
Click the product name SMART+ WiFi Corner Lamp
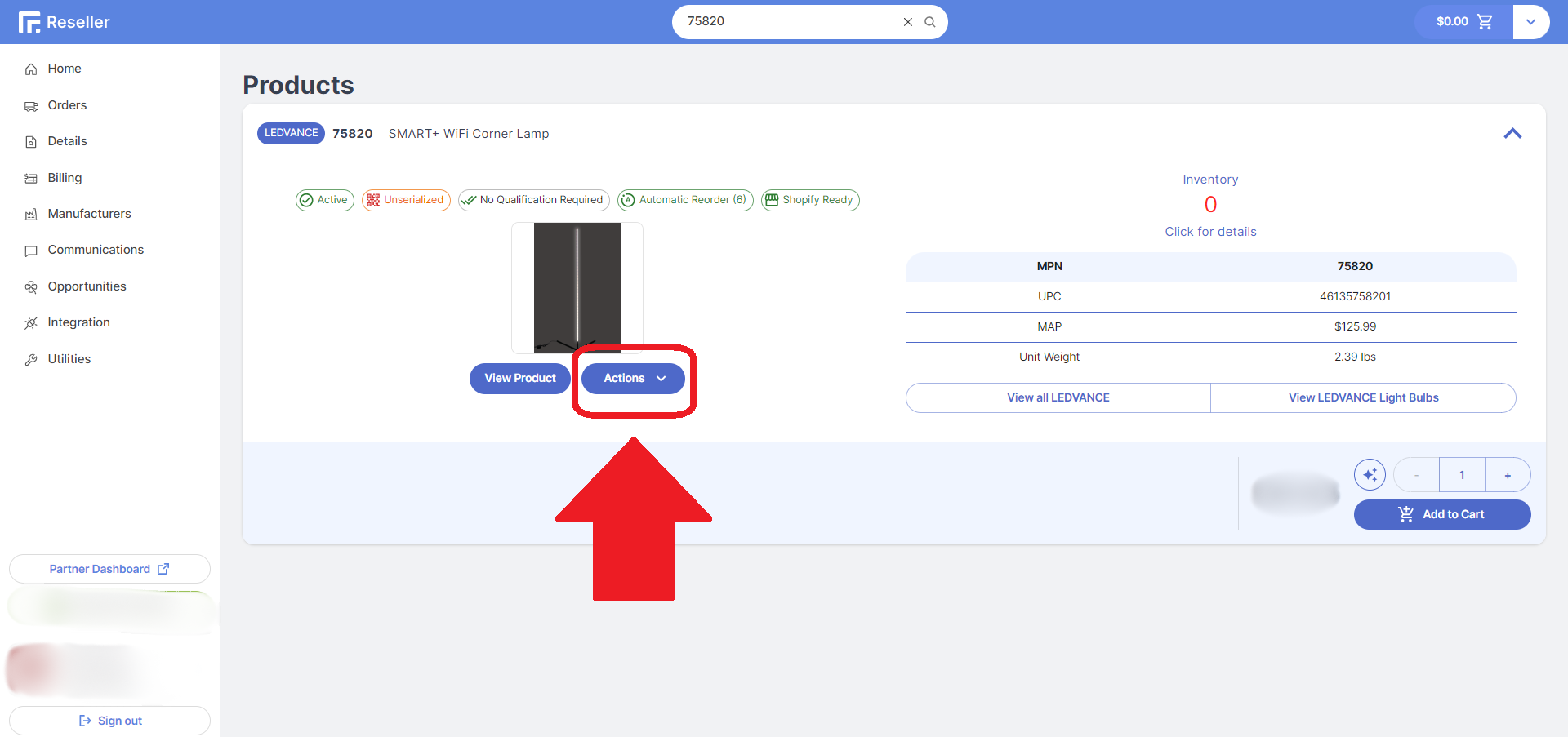pyautogui.click(x=469, y=134)
